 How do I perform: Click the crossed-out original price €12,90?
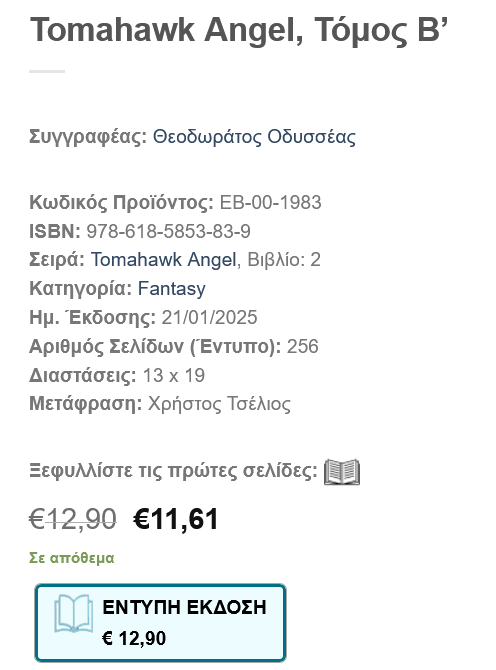[73, 519]
